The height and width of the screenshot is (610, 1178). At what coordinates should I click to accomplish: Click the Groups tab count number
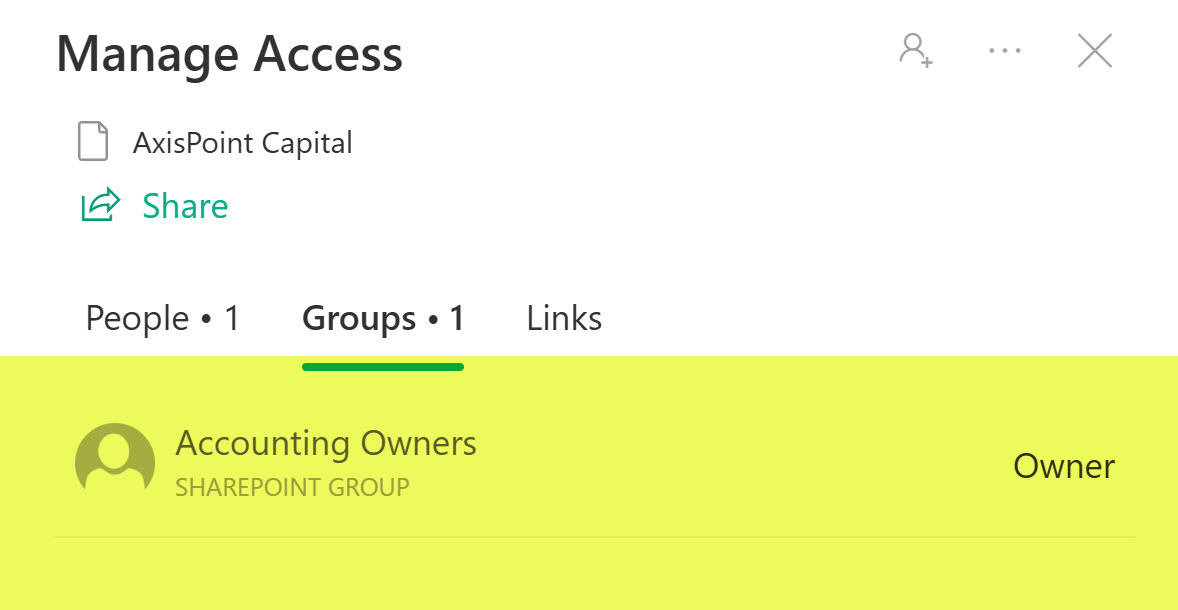click(x=457, y=319)
